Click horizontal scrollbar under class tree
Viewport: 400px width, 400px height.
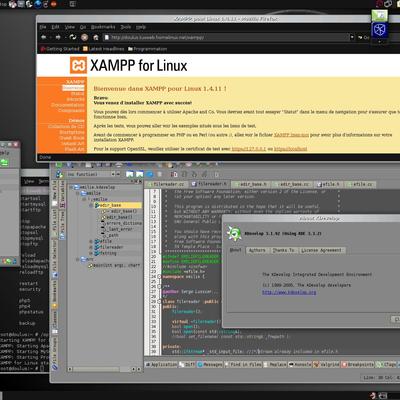coord(105,369)
